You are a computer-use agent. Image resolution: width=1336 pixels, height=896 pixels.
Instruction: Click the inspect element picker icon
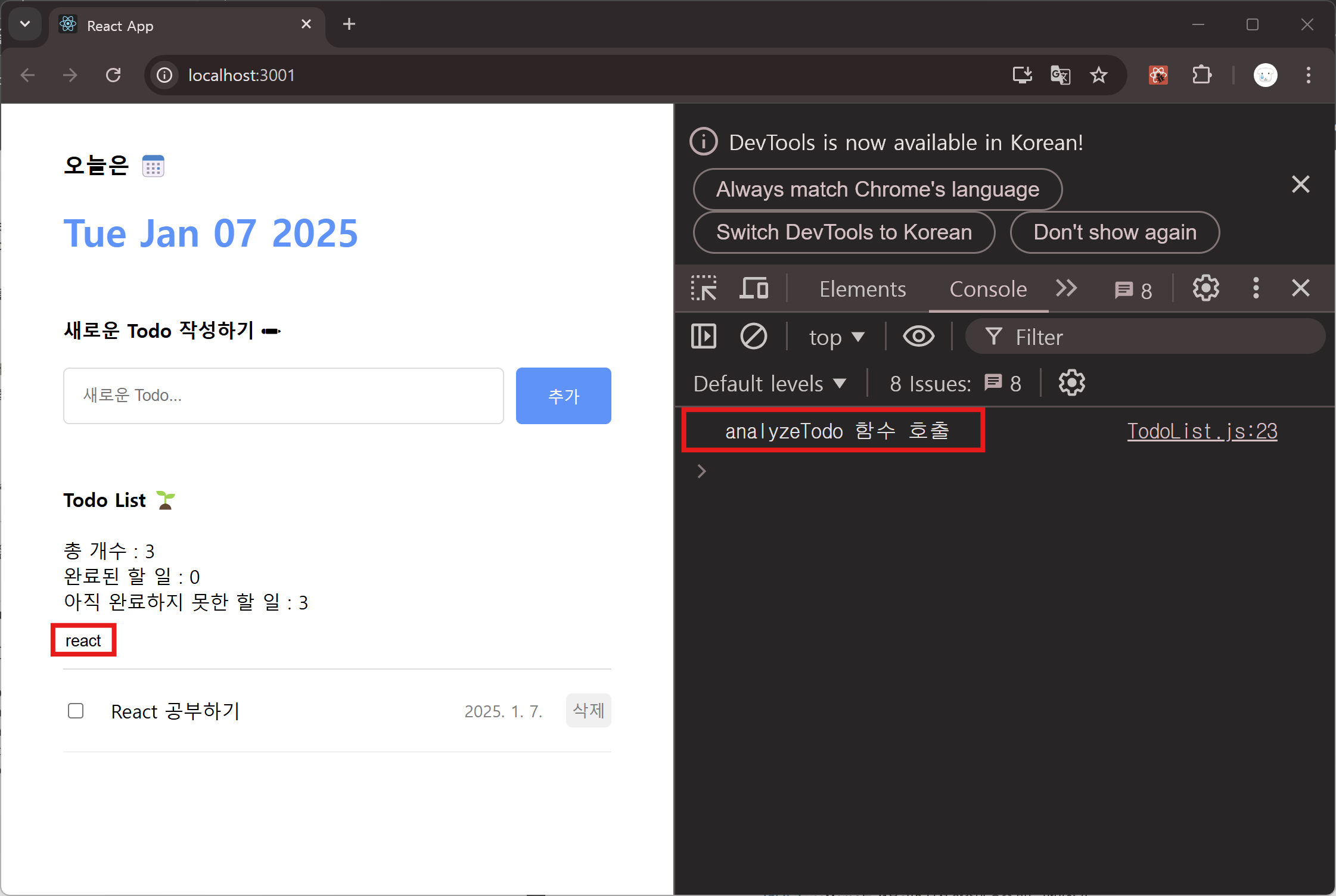click(704, 289)
